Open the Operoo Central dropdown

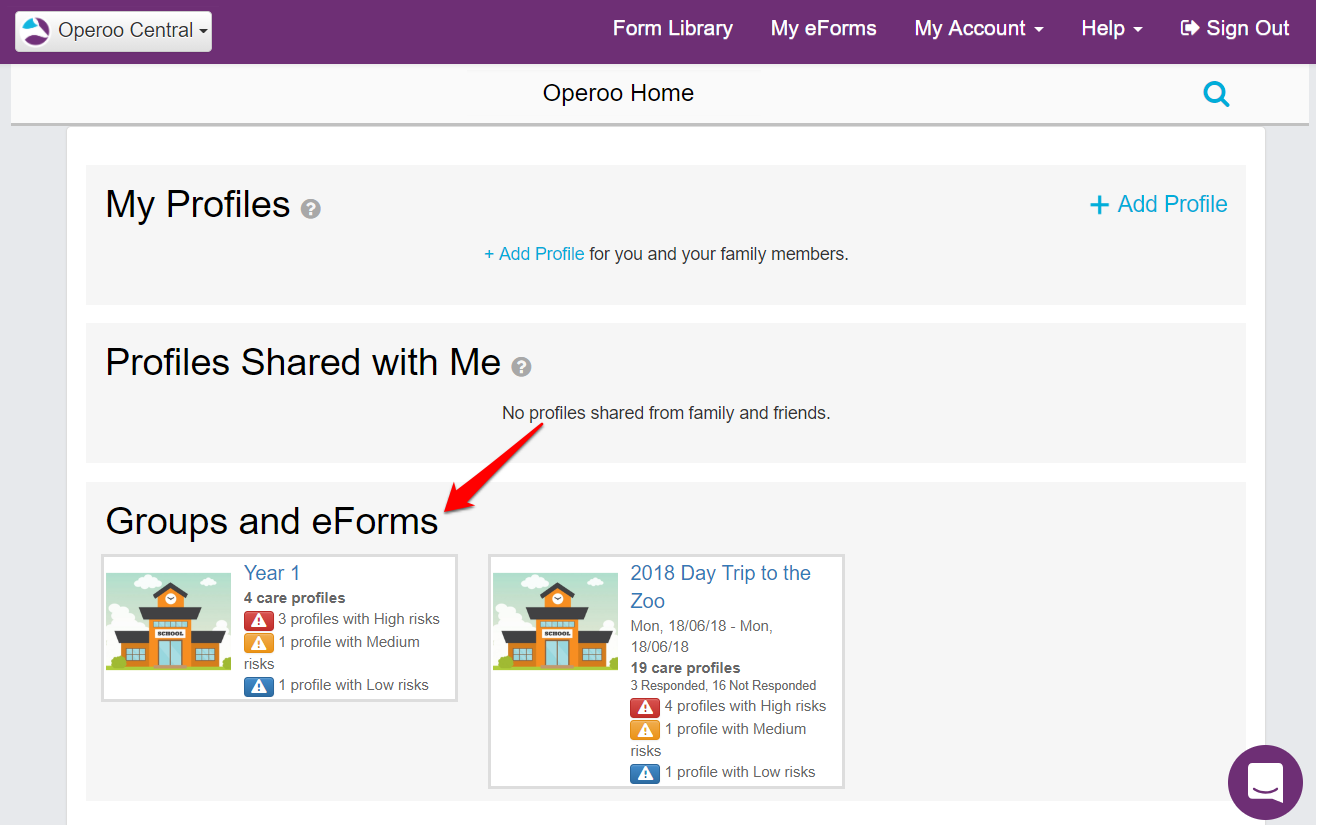pyautogui.click(x=113, y=31)
